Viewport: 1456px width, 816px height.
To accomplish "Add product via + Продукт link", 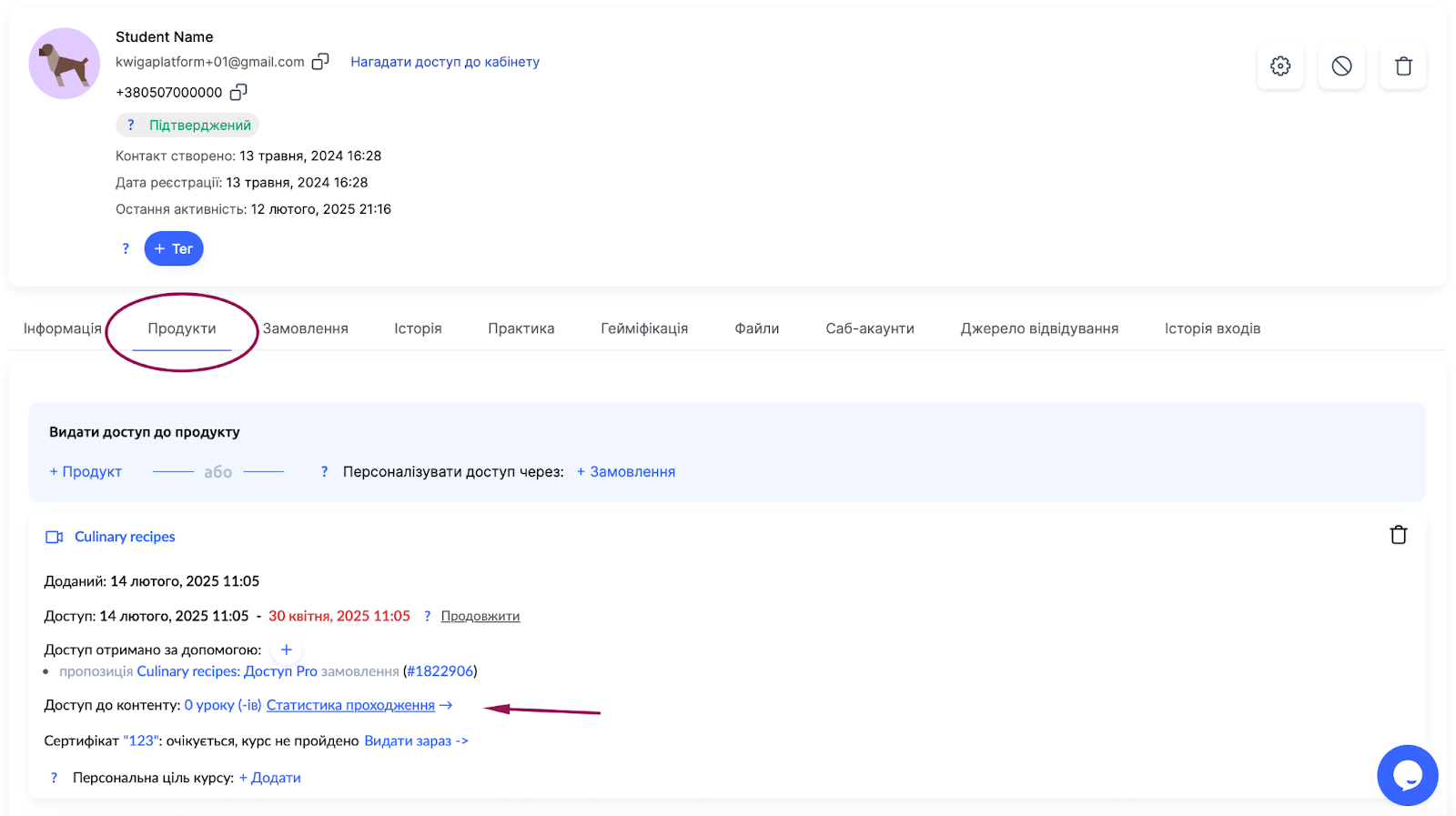I will tap(86, 471).
